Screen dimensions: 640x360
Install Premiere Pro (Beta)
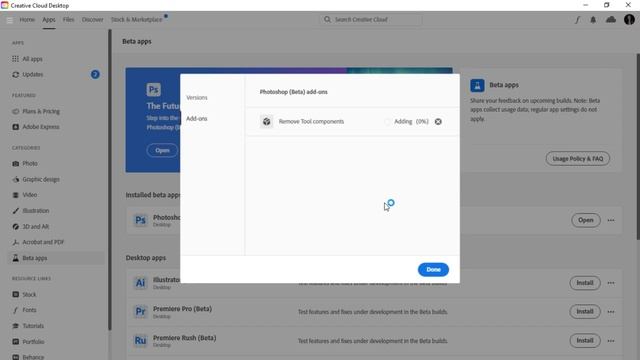(584, 311)
